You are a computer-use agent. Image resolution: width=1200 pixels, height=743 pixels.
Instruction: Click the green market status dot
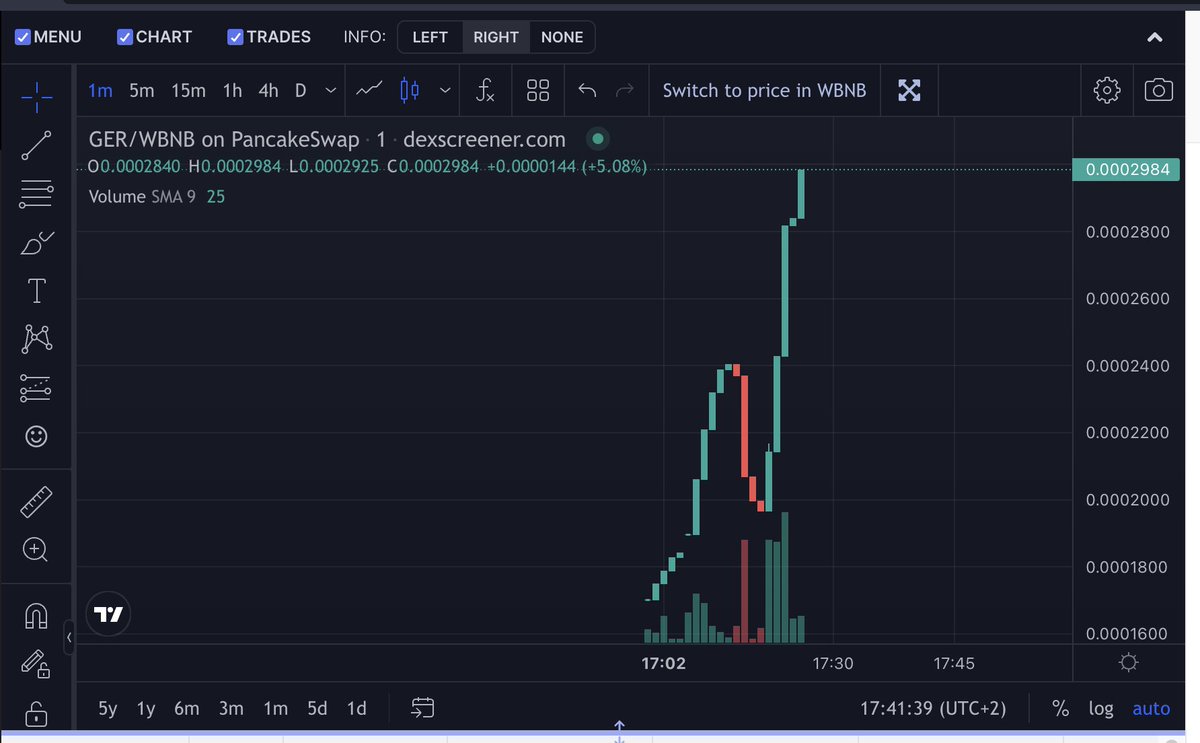tap(598, 139)
